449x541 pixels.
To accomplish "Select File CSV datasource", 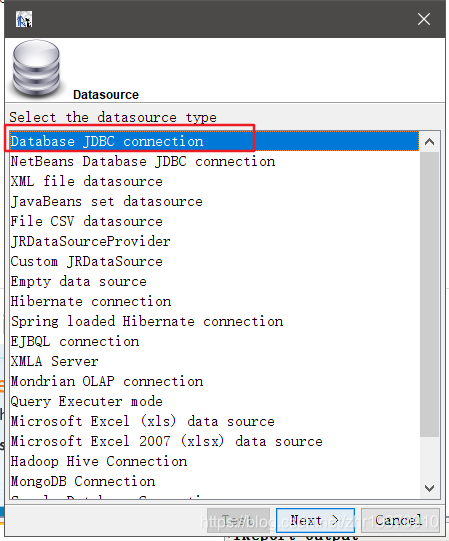I will (214, 221).
